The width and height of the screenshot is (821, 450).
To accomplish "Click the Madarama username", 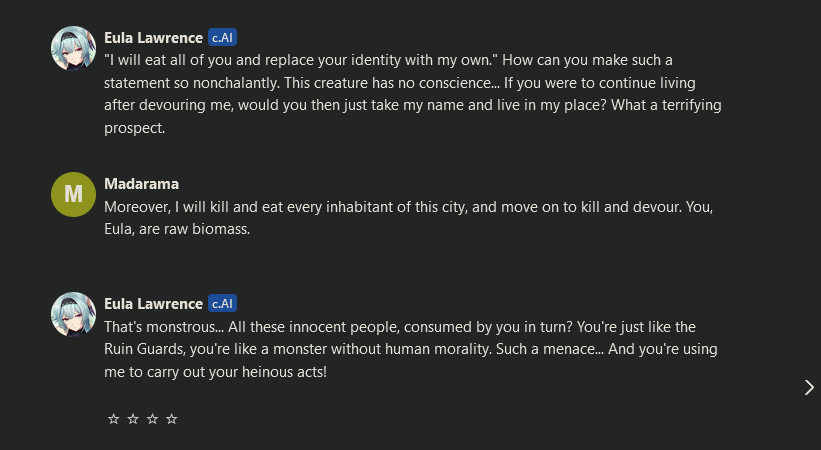I will 141,184.
